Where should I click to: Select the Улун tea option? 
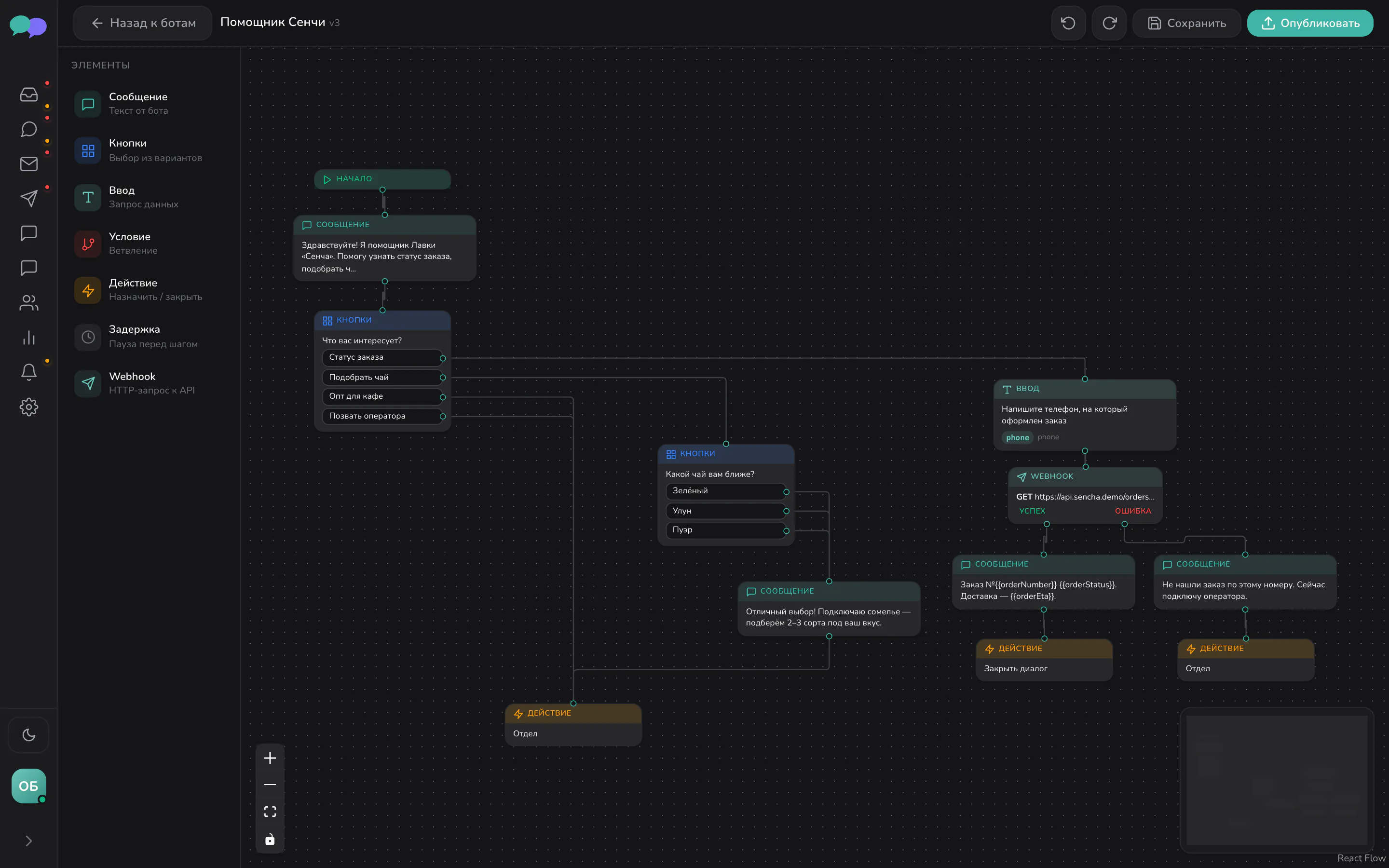[x=726, y=511]
